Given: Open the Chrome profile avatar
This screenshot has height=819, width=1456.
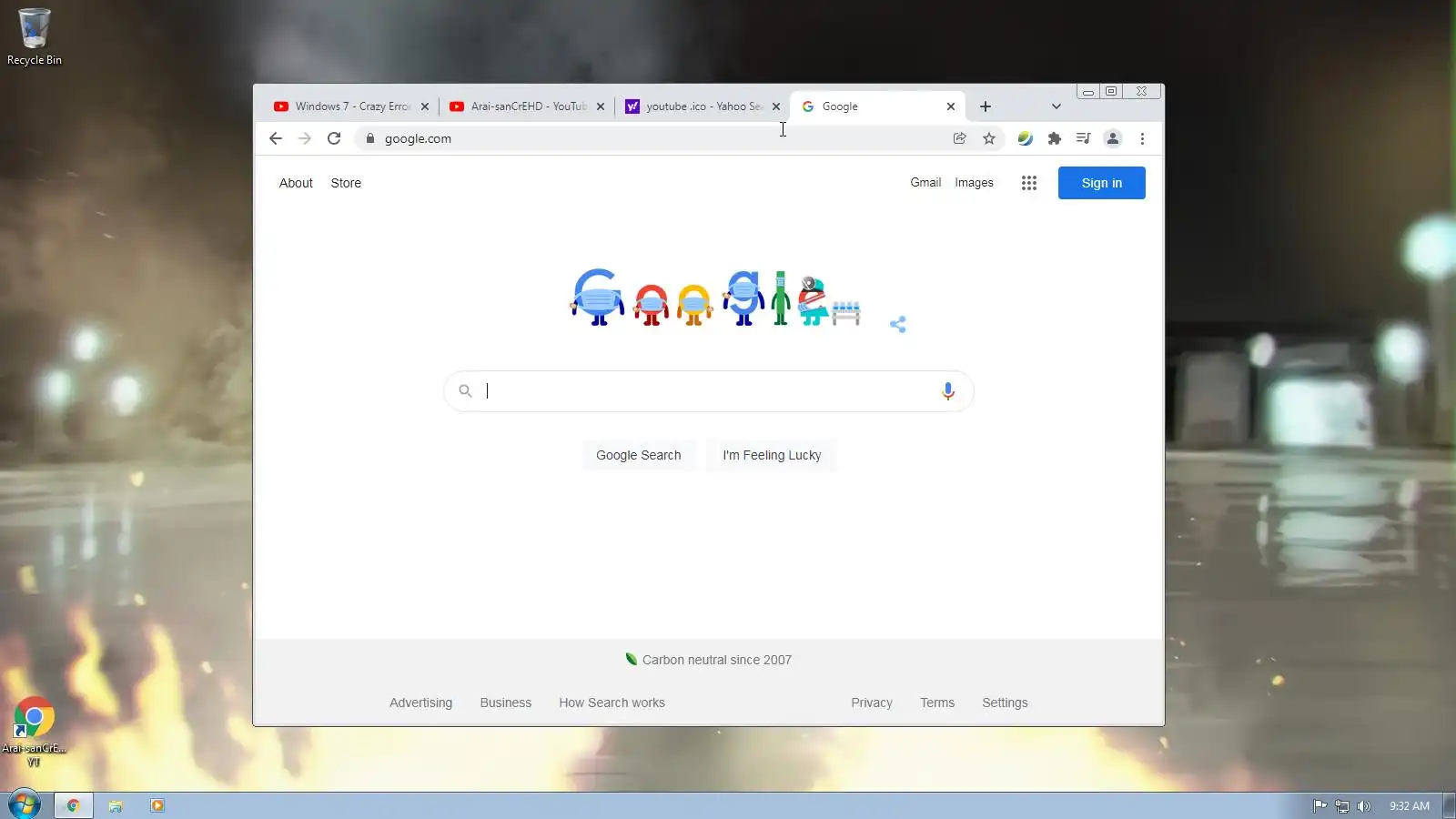Looking at the screenshot, I should pos(1112,138).
